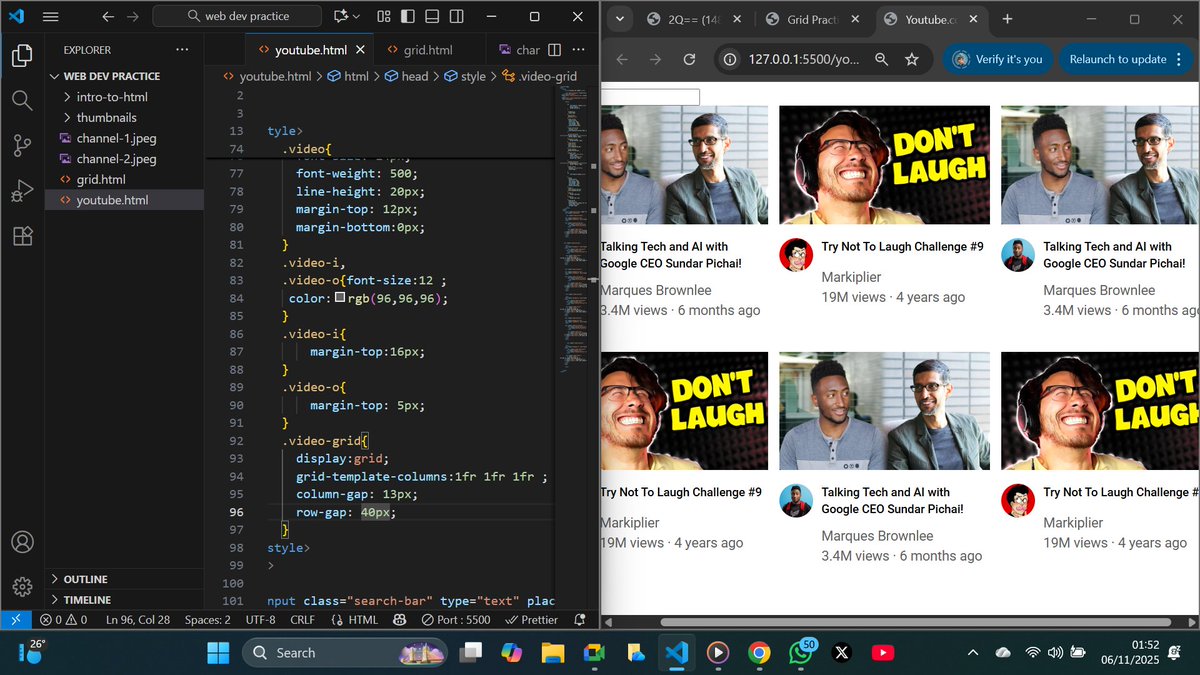Open grid.html in the file explorer
This screenshot has width=1200, height=675.
click(x=101, y=179)
